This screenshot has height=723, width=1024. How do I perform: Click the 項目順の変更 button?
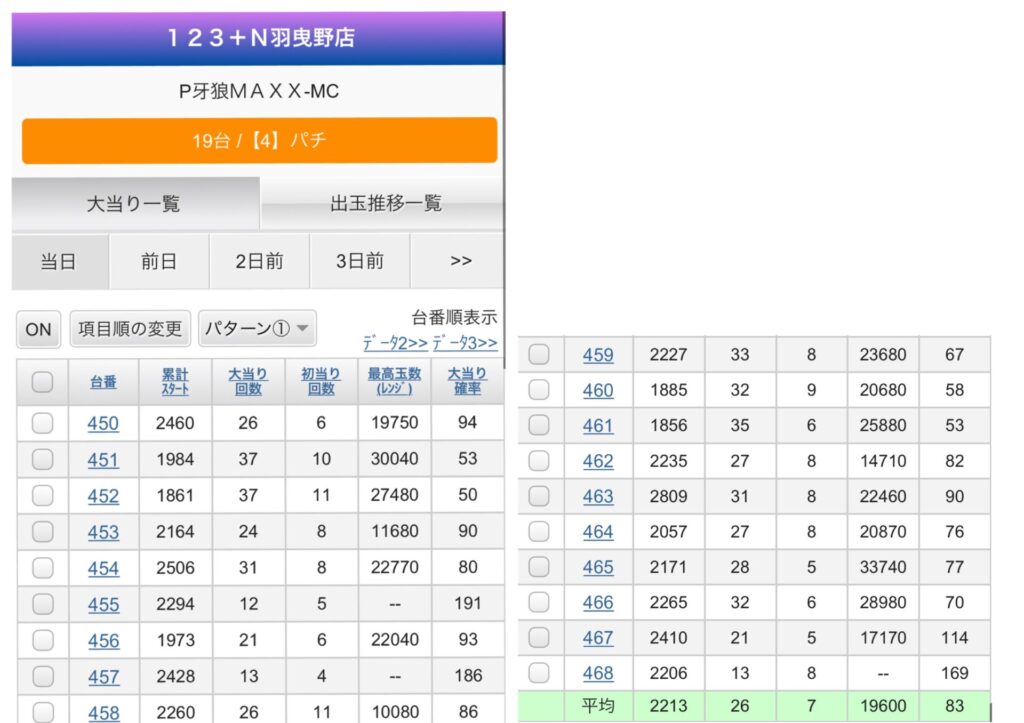(130, 329)
